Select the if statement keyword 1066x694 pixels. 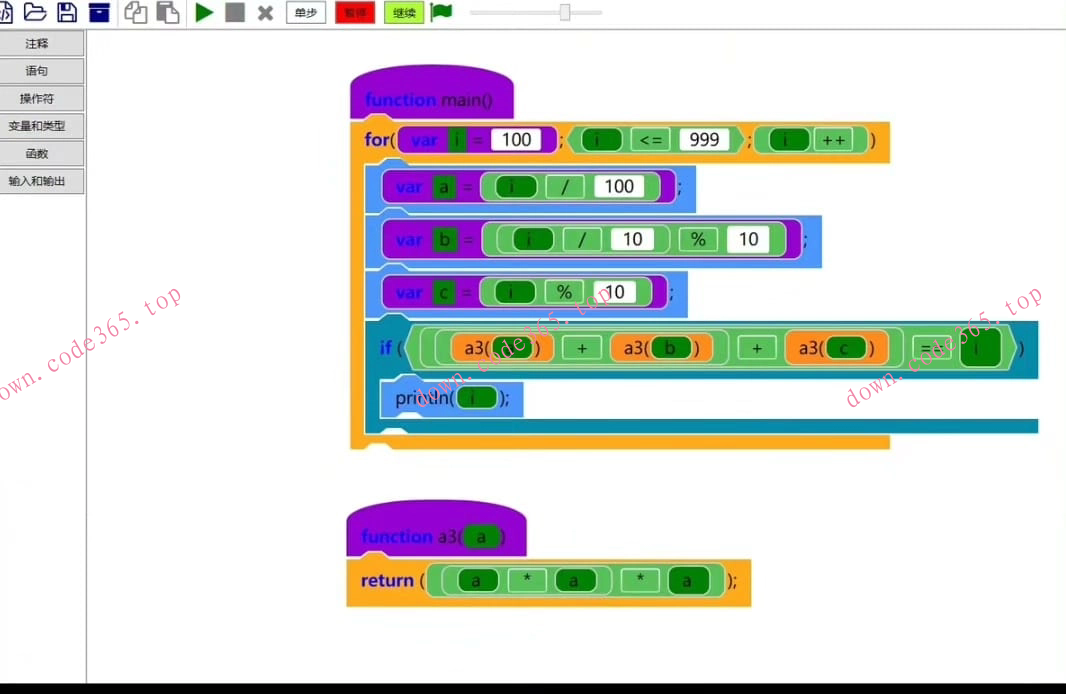[385, 348]
